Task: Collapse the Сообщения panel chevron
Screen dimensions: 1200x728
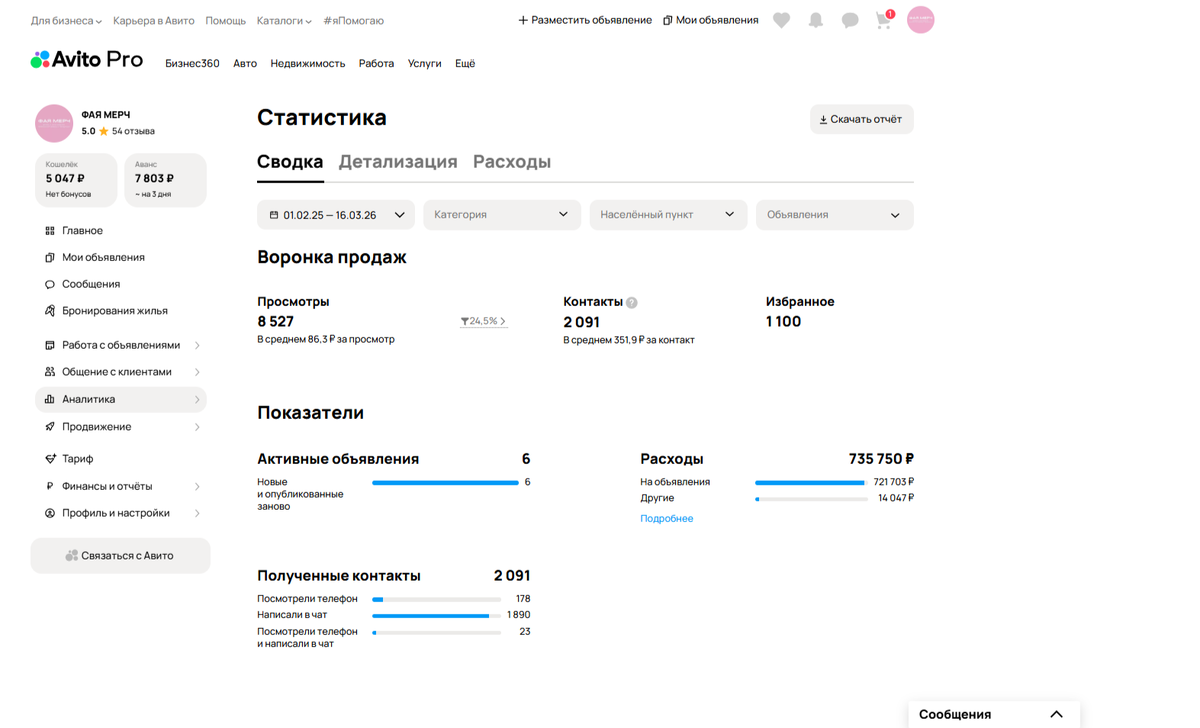Action: point(1057,714)
